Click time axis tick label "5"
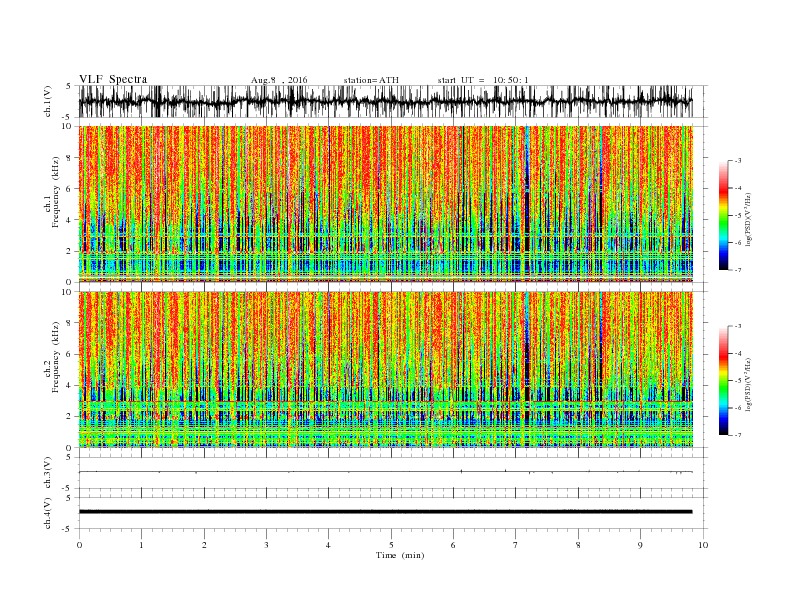Screen dimensions: 792x612 391,545
